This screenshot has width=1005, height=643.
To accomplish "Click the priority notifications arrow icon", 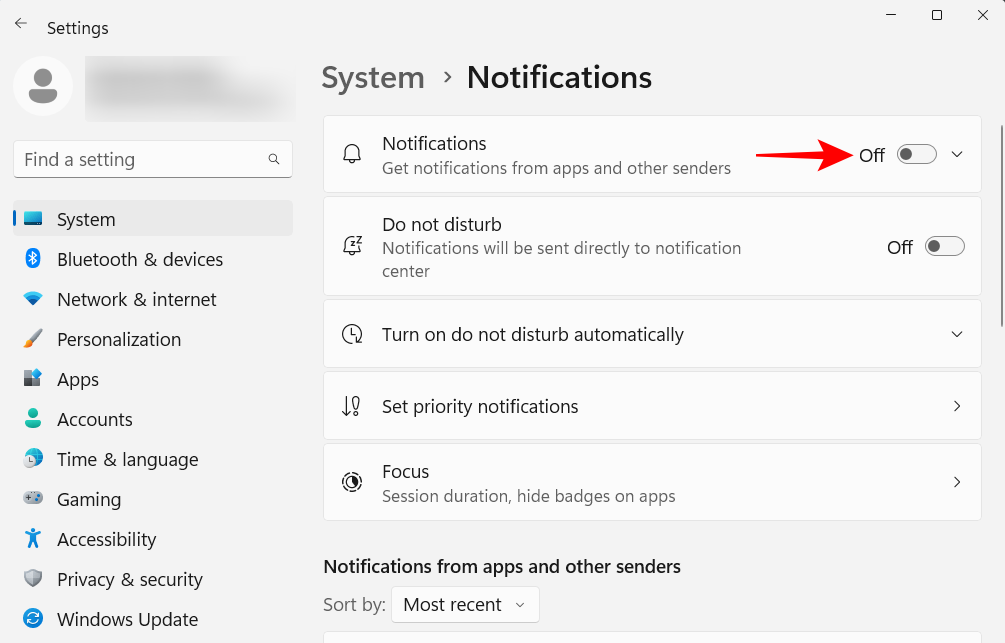I will click(351, 406).
